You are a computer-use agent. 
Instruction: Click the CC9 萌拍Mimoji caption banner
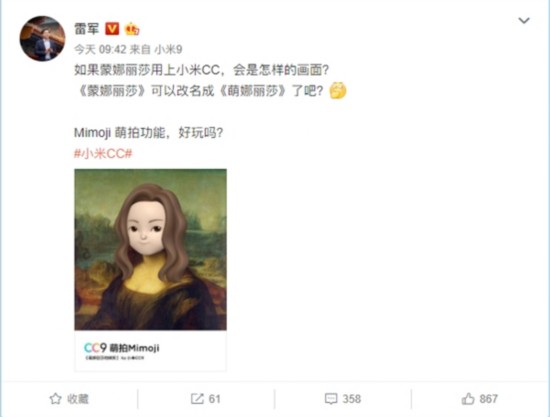(150, 350)
